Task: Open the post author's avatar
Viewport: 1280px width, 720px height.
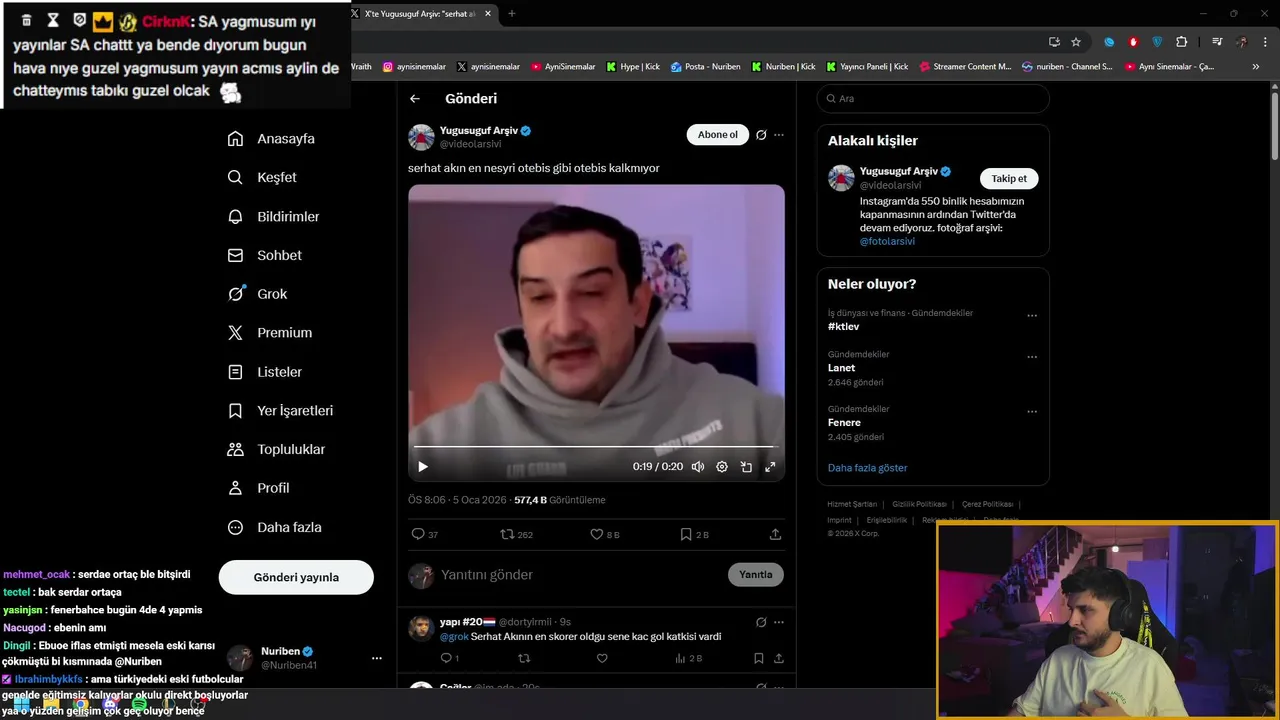Action: click(421, 137)
